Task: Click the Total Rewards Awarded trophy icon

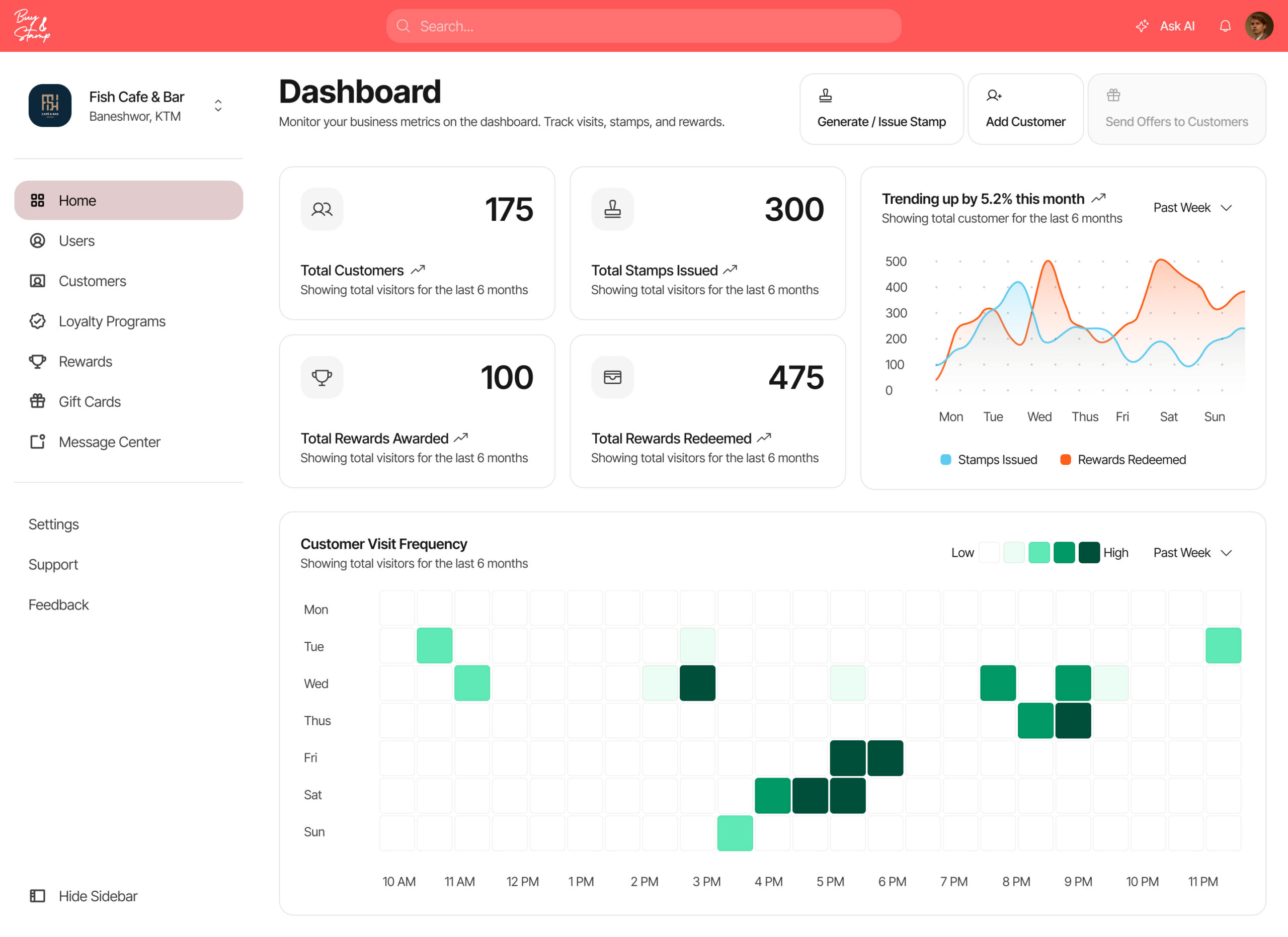Action: (321, 377)
